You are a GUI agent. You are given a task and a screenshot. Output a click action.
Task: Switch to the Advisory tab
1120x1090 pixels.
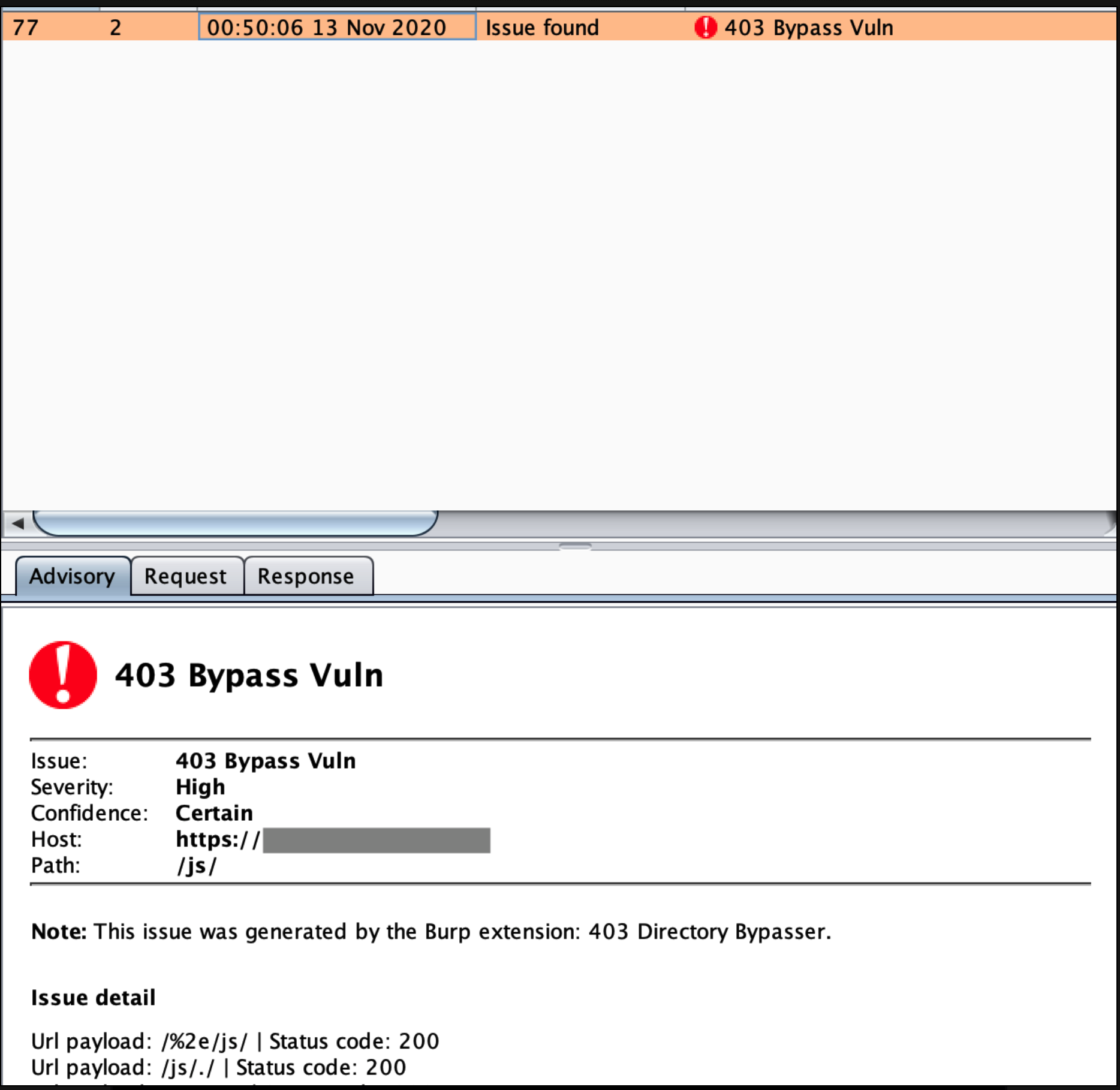pos(72,576)
